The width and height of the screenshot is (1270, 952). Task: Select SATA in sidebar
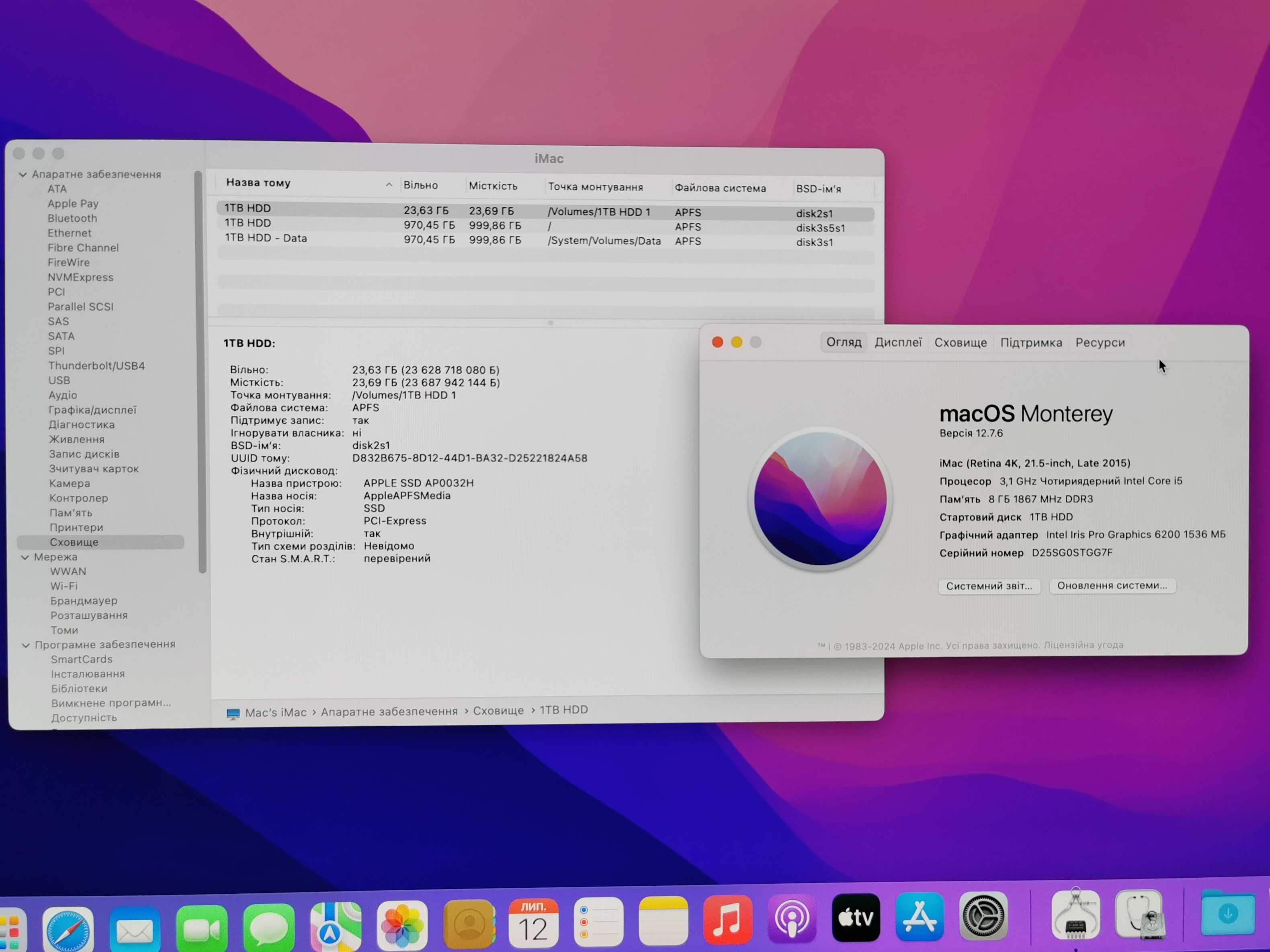(61, 336)
